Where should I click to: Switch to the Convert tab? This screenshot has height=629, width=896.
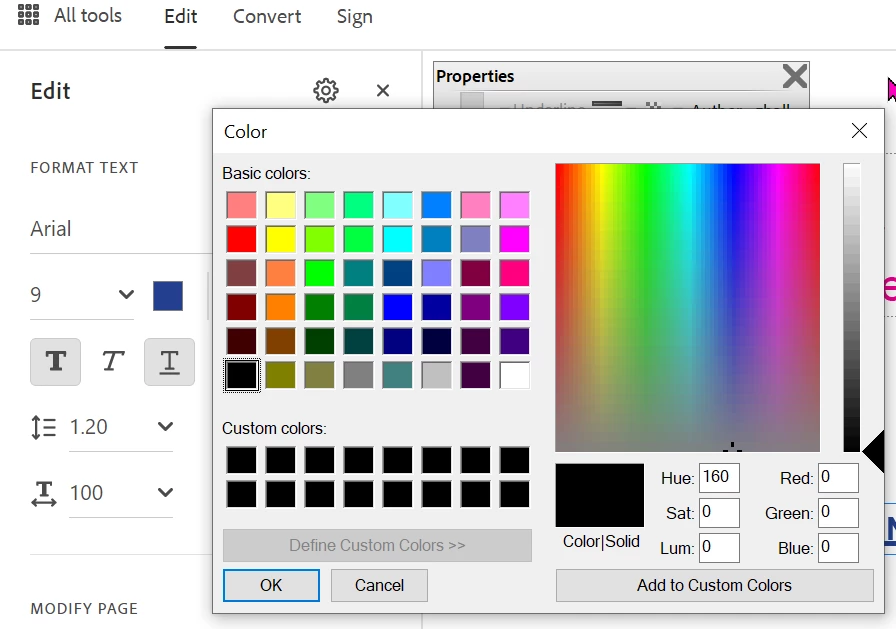point(267,16)
